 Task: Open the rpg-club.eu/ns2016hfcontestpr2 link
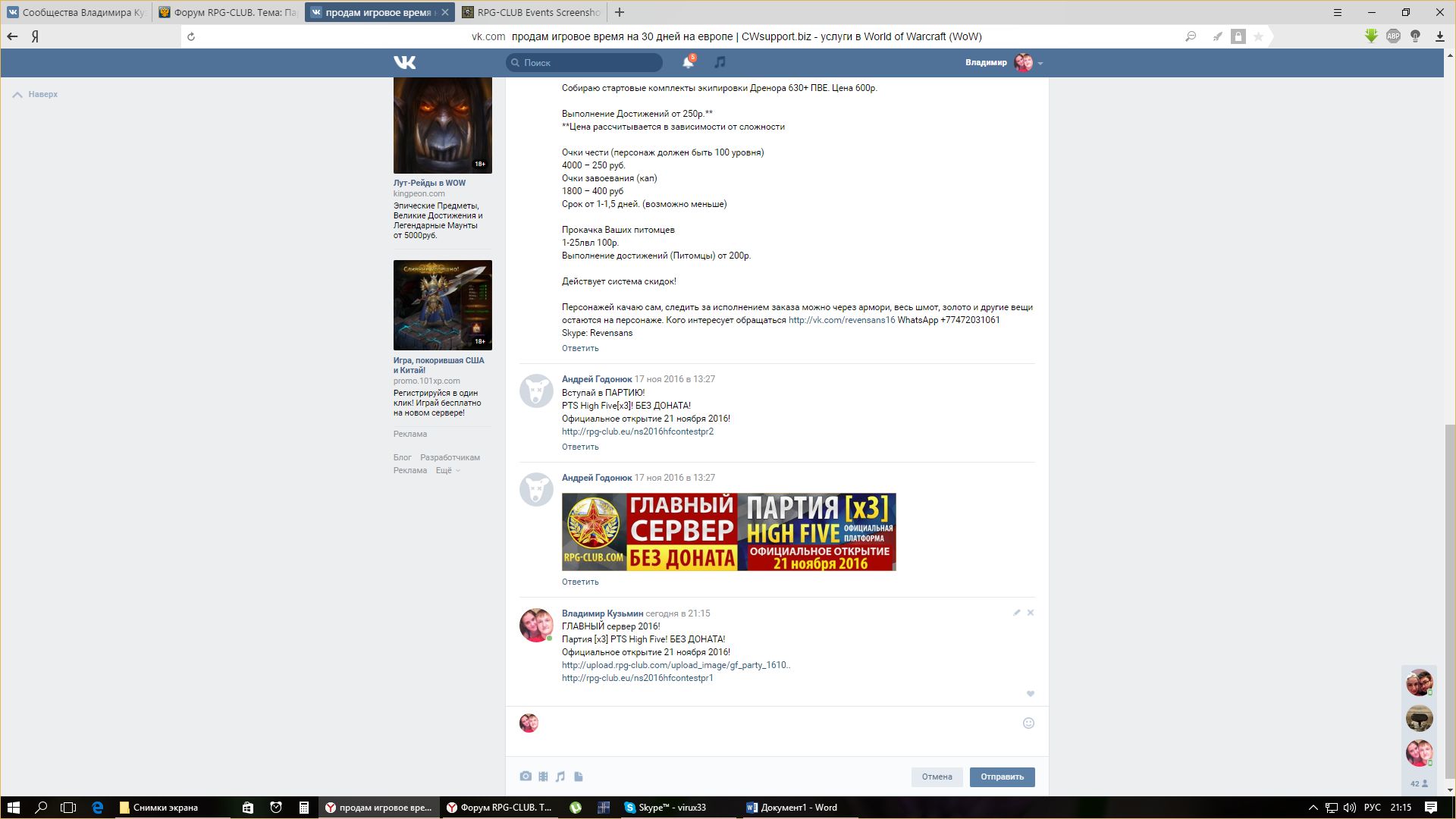pyautogui.click(x=637, y=431)
